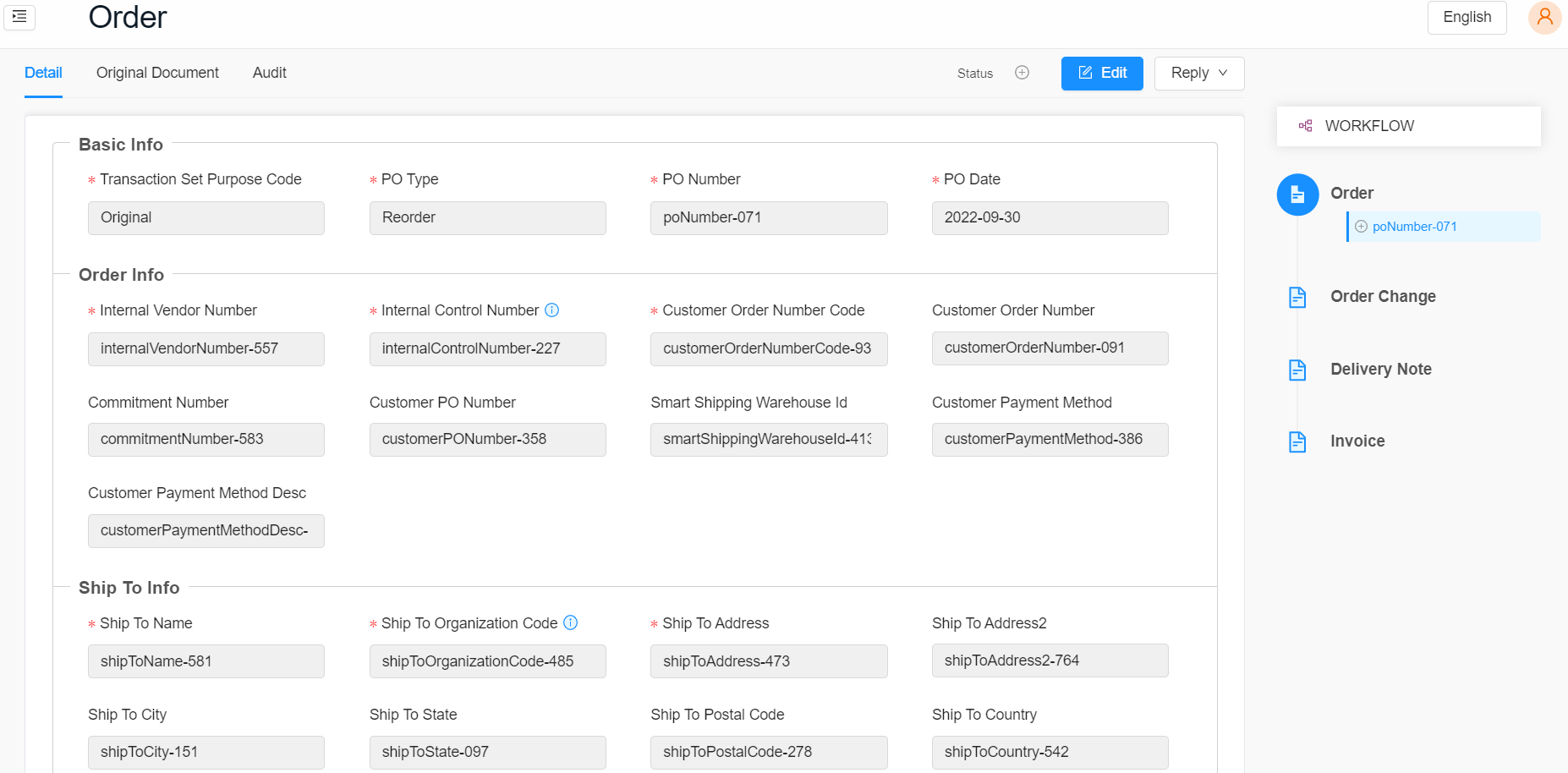1568x773 pixels.
Task: Click the Status plus circle icon
Action: pyautogui.click(x=1022, y=73)
